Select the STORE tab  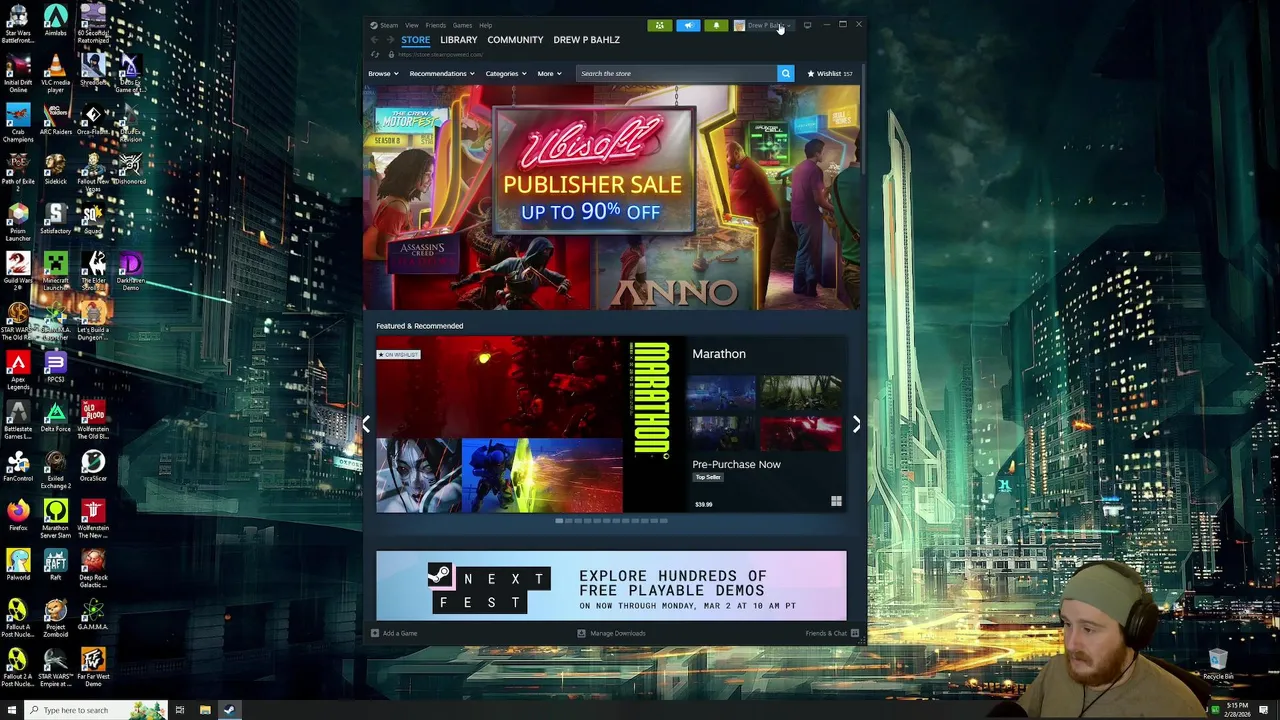point(416,40)
